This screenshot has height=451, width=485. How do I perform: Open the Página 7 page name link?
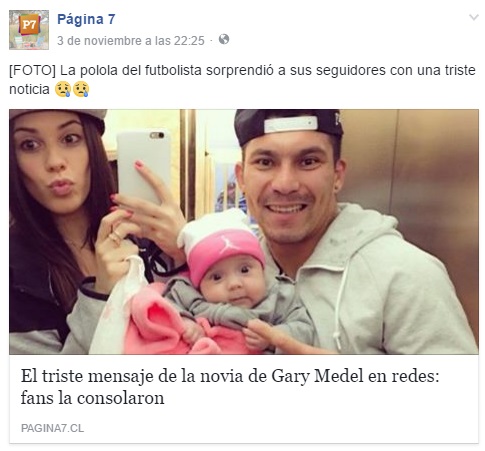point(86,19)
